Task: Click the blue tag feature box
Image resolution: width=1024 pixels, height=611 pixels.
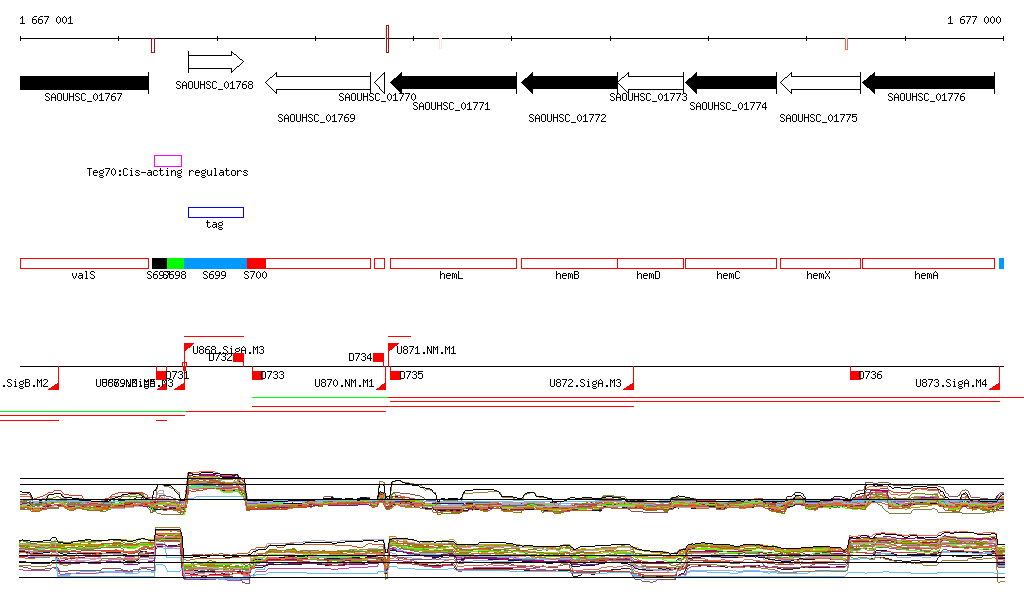Action: tap(216, 212)
